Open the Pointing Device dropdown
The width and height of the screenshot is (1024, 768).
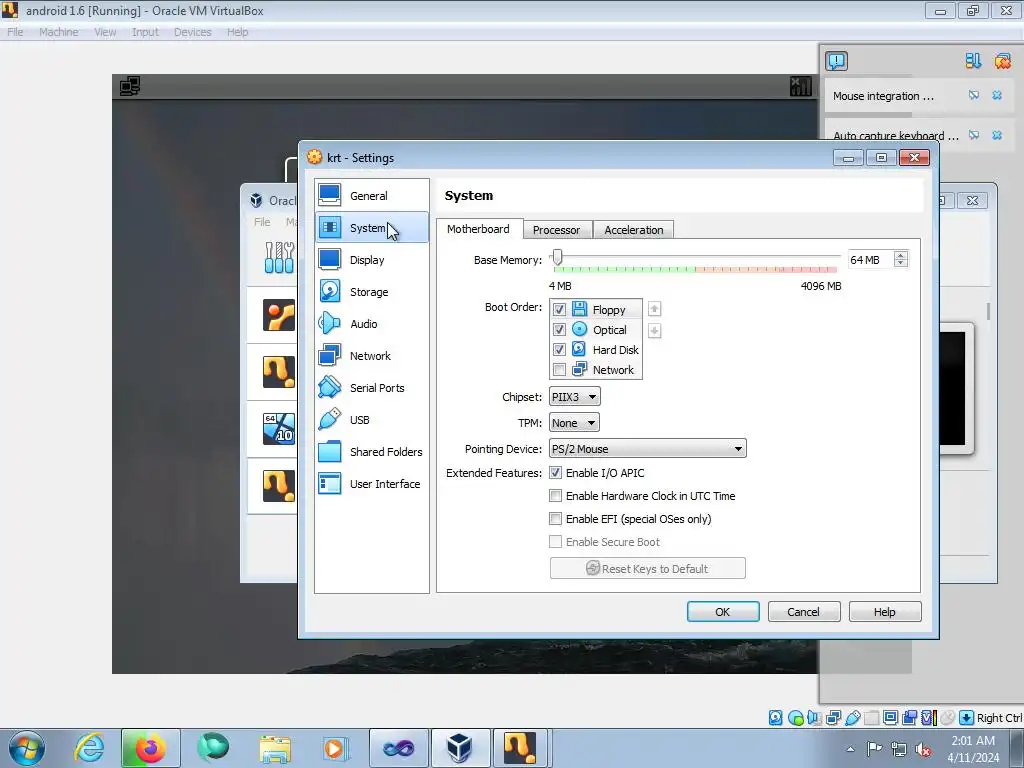647,449
